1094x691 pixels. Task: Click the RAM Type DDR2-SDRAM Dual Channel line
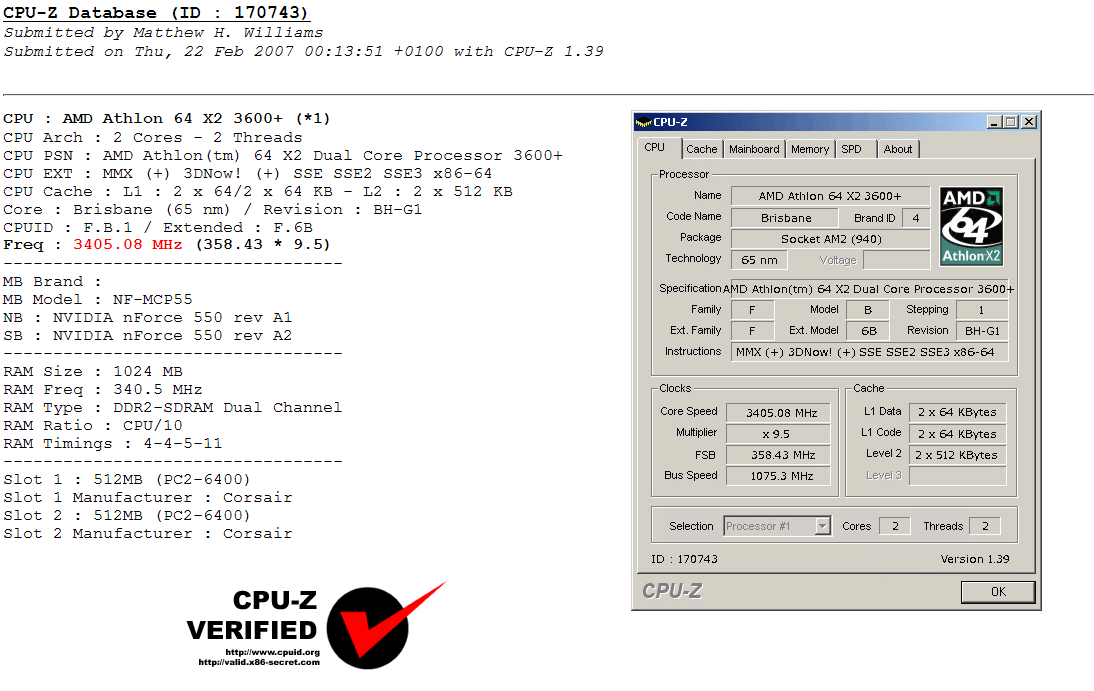pos(172,407)
